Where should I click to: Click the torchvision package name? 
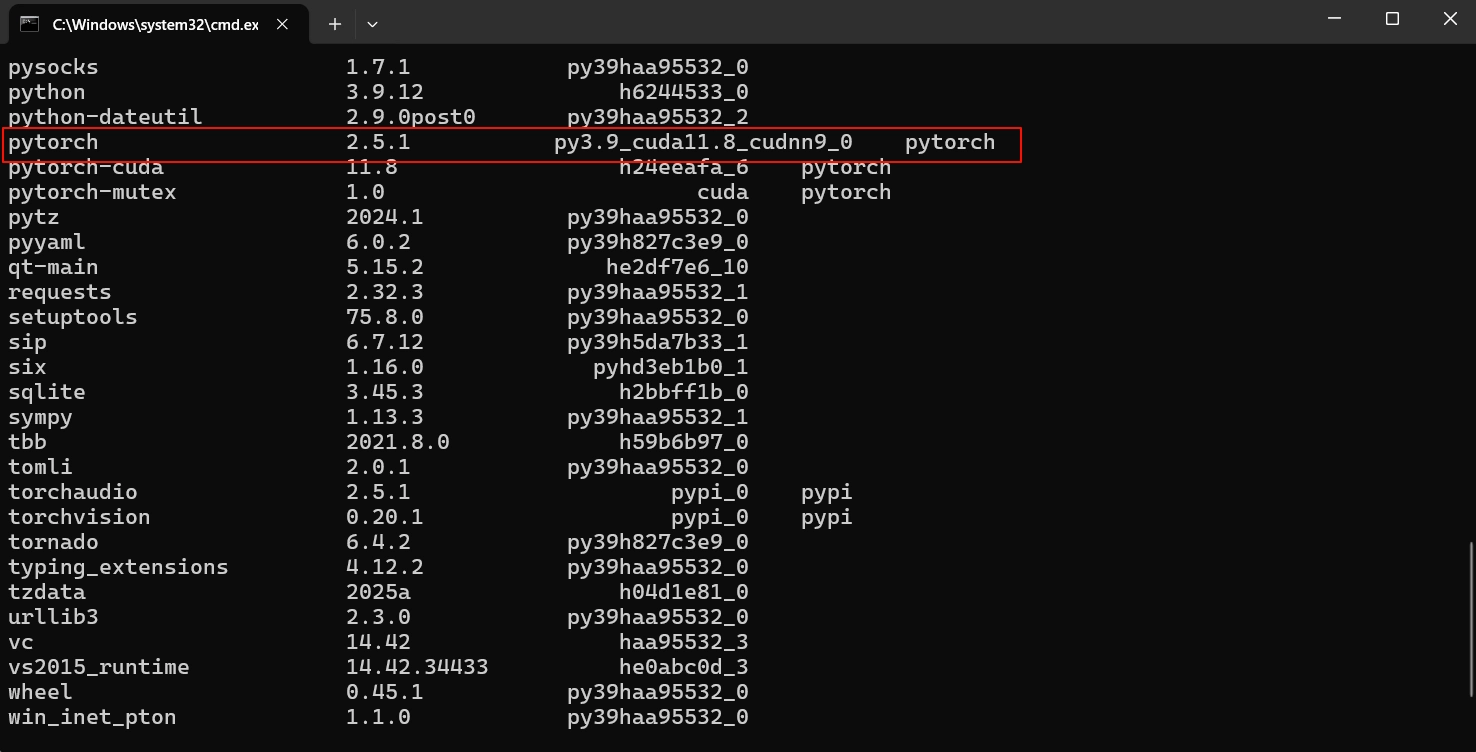[x=79, y=517]
